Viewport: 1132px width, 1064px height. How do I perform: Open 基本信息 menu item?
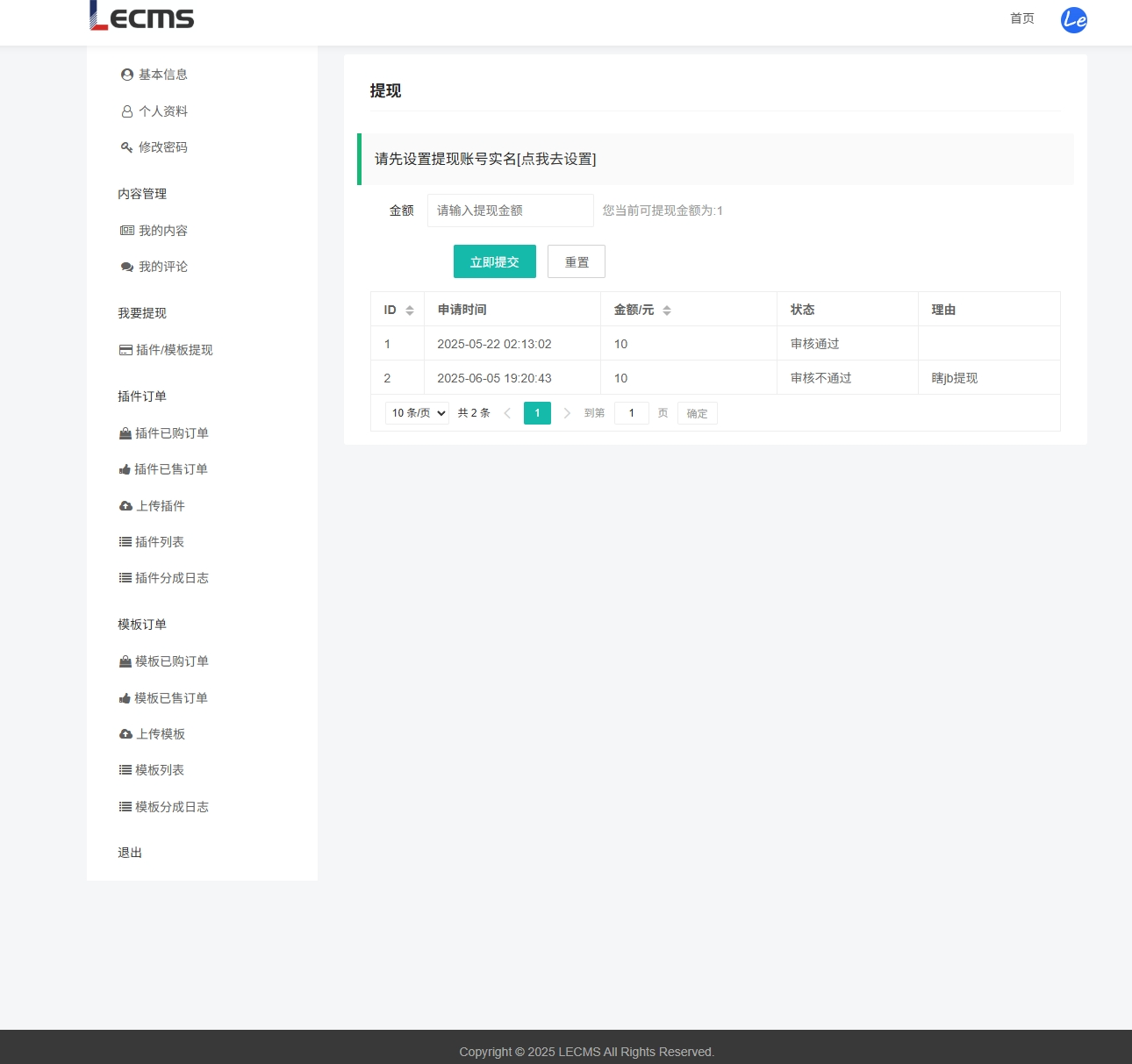[163, 75]
